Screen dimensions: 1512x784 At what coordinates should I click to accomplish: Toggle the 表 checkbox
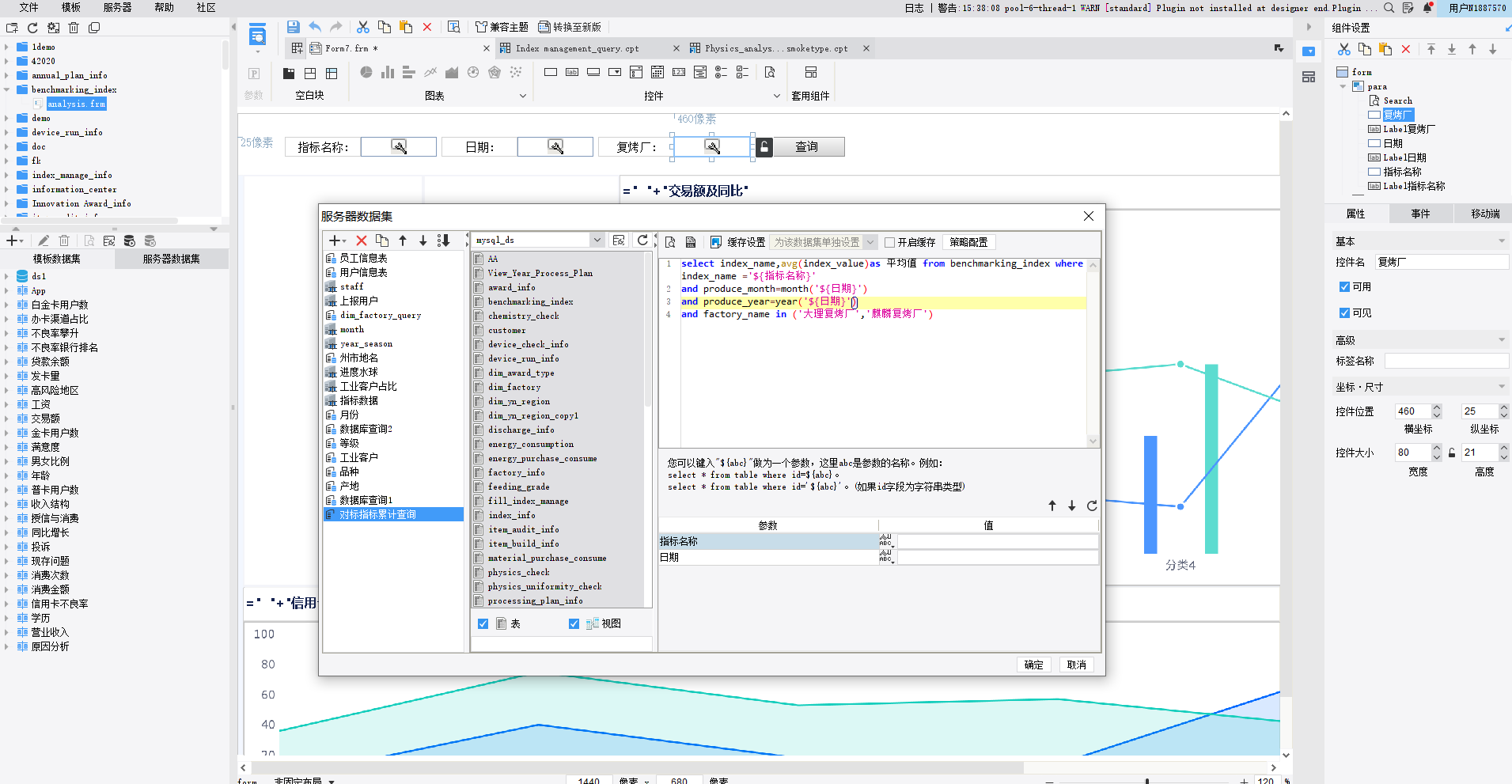pyautogui.click(x=483, y=624)
